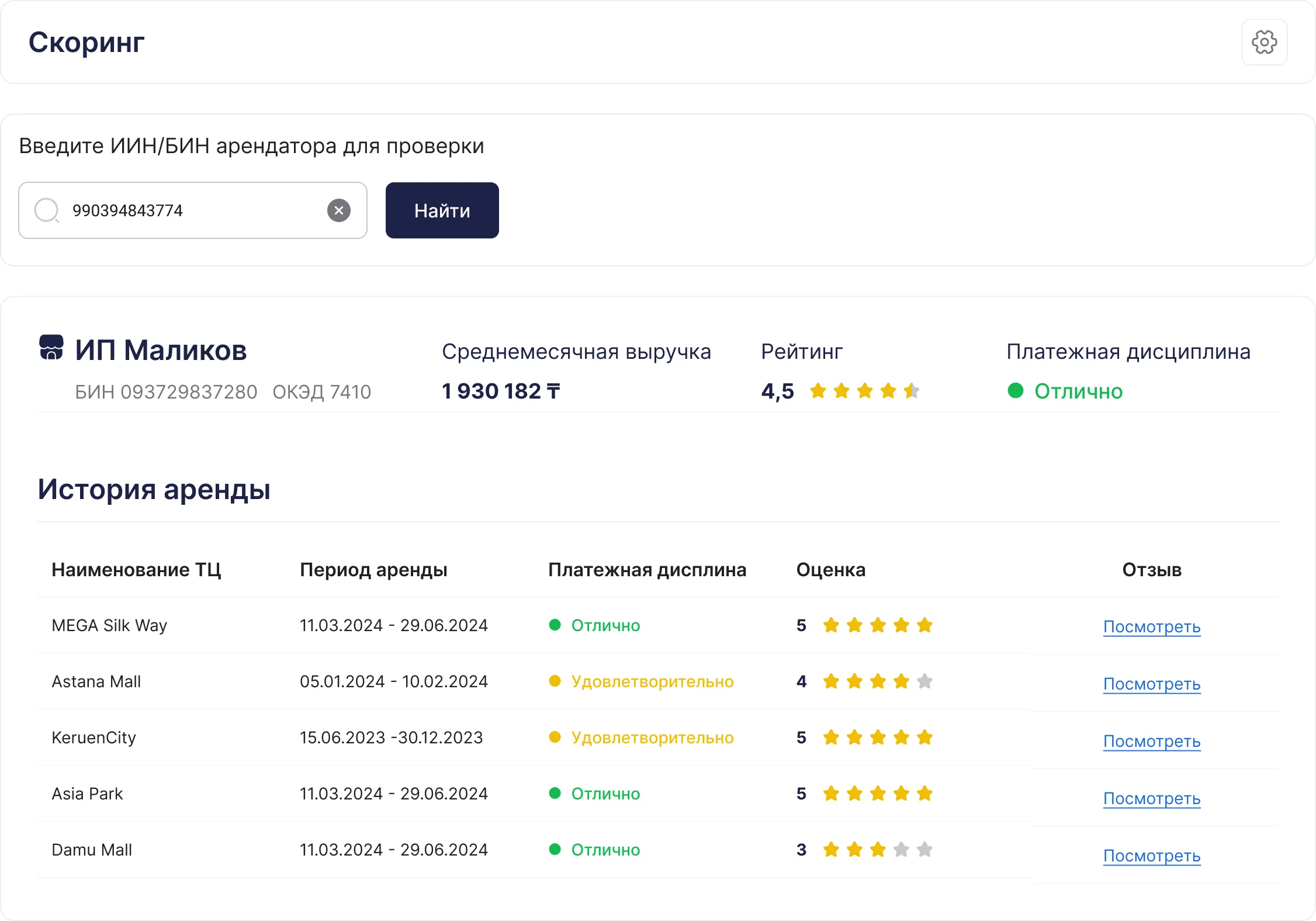Click the star rating in KeruenCity row

pyautogui.click(x=878, y=738)
